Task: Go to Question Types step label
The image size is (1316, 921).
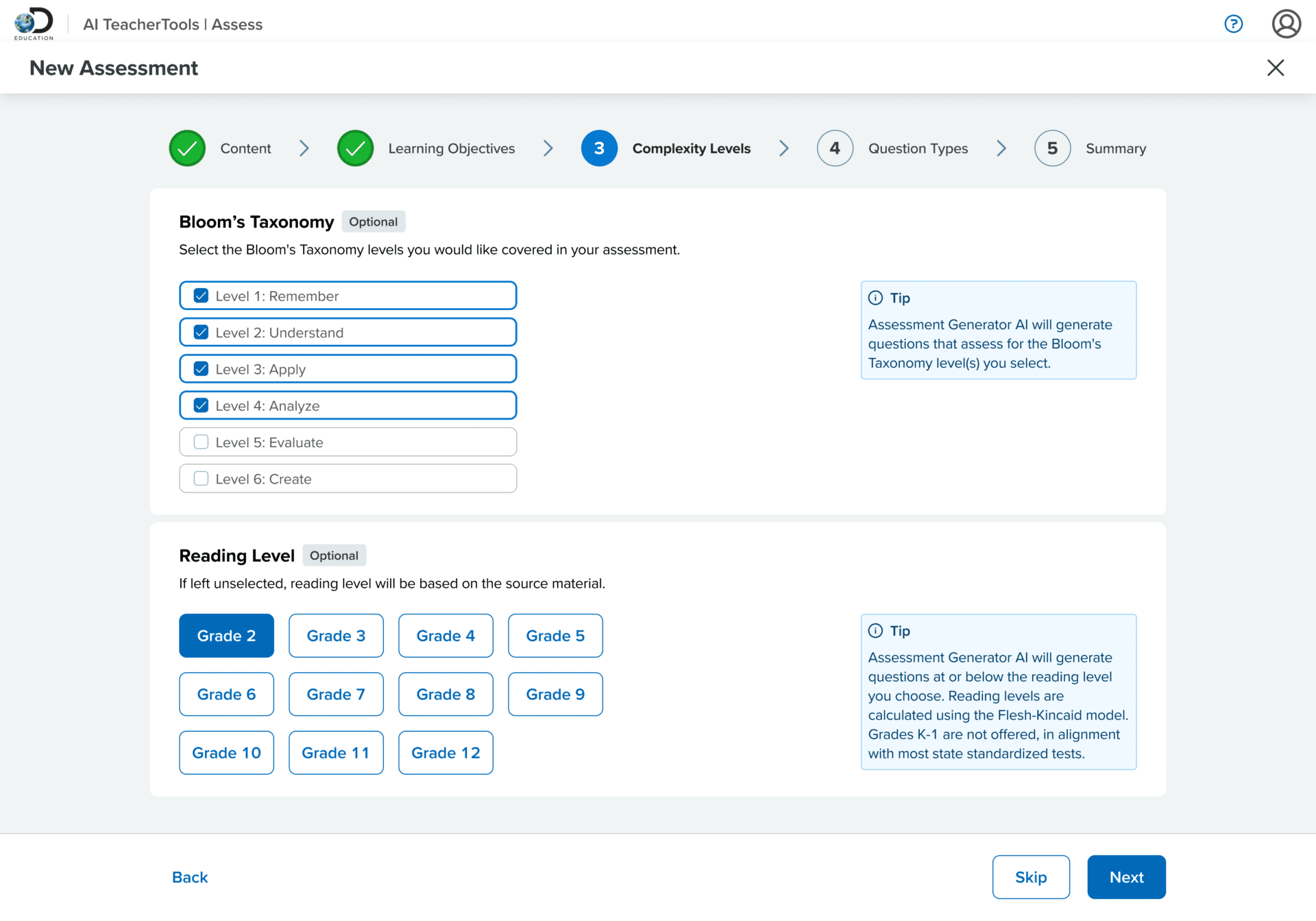Action: (x=918, y=148)
